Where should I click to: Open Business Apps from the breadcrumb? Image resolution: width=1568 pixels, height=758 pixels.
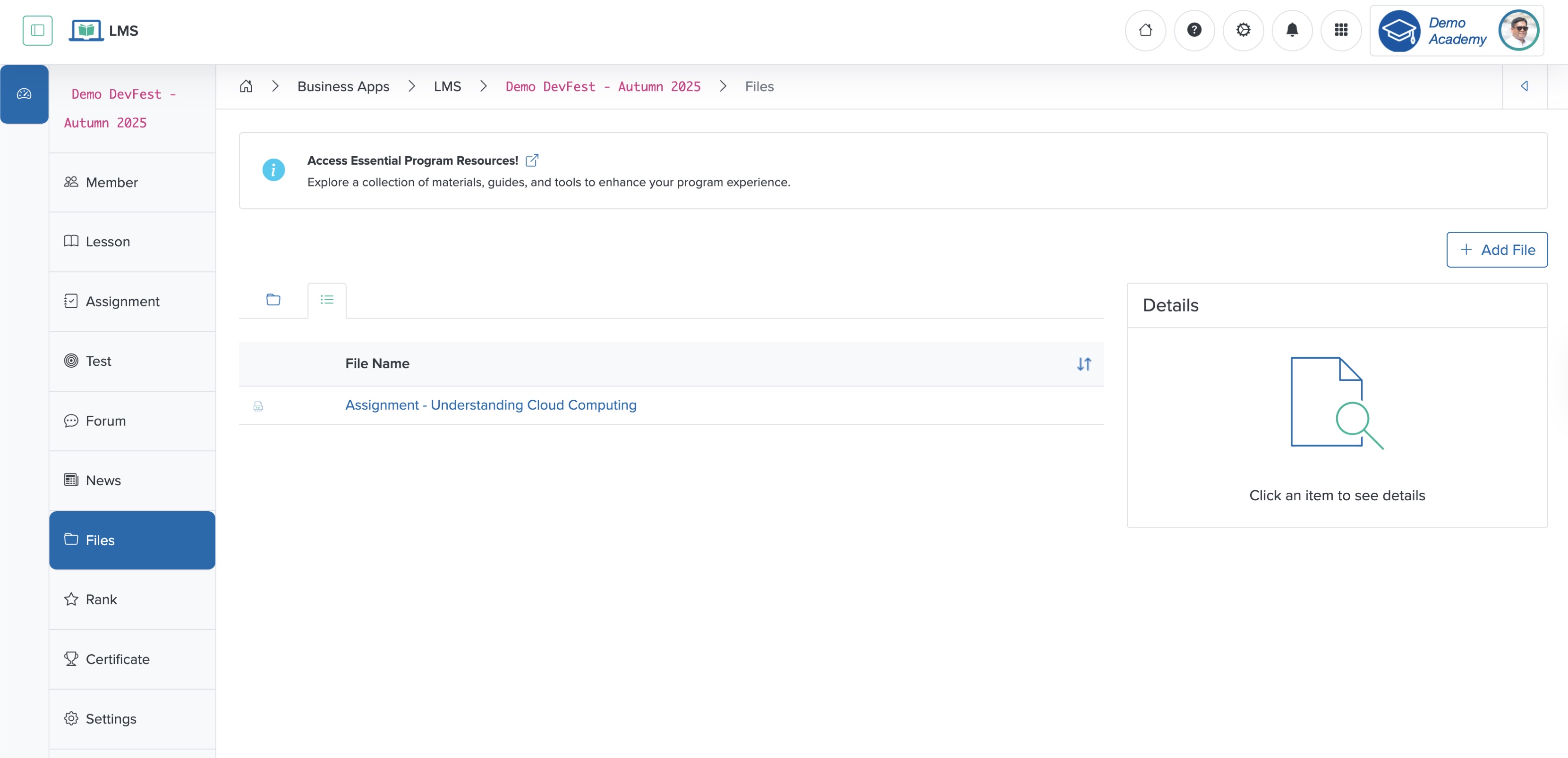[x=343, y=86]
